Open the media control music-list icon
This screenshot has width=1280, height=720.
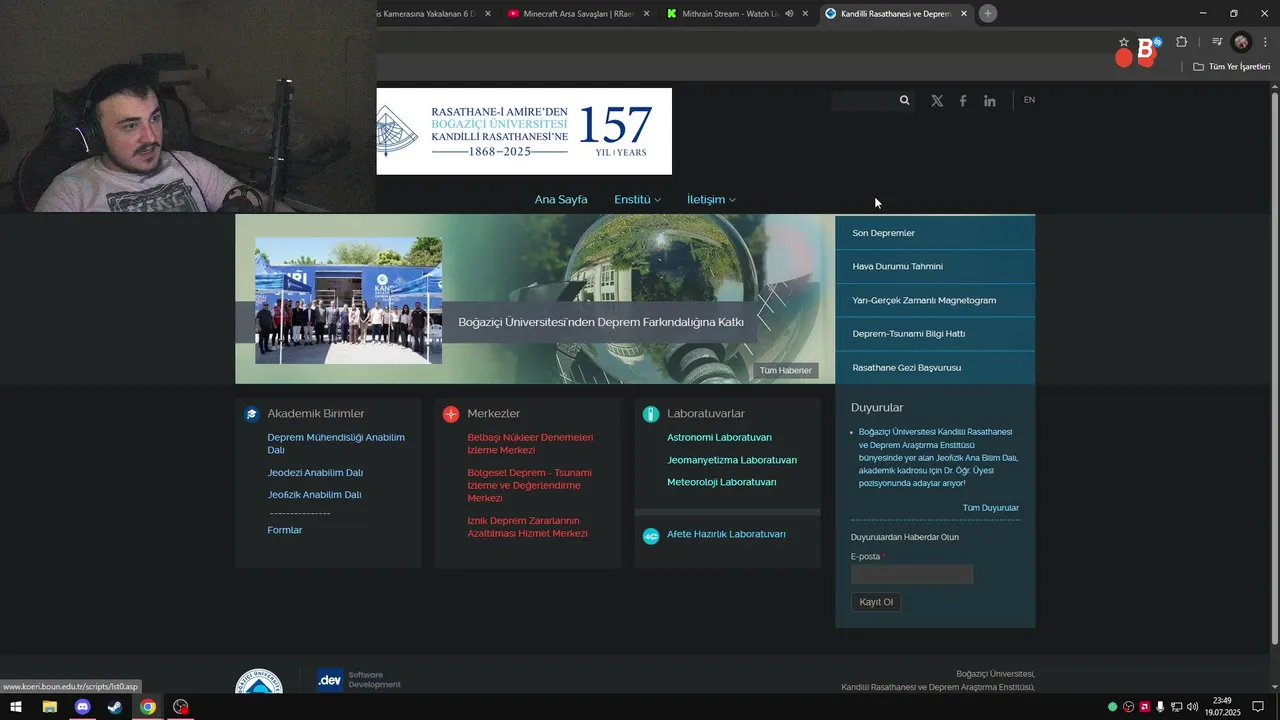coord(1217,42)
